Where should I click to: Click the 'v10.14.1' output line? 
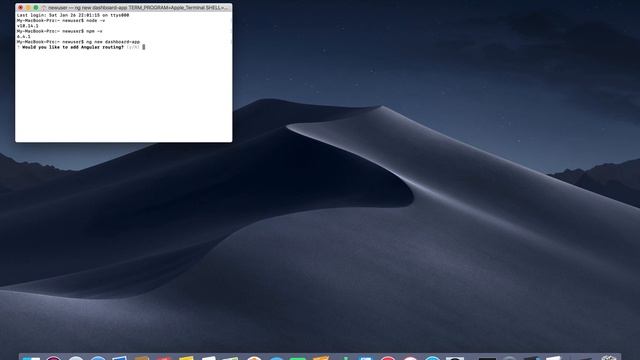coord(28,26)
